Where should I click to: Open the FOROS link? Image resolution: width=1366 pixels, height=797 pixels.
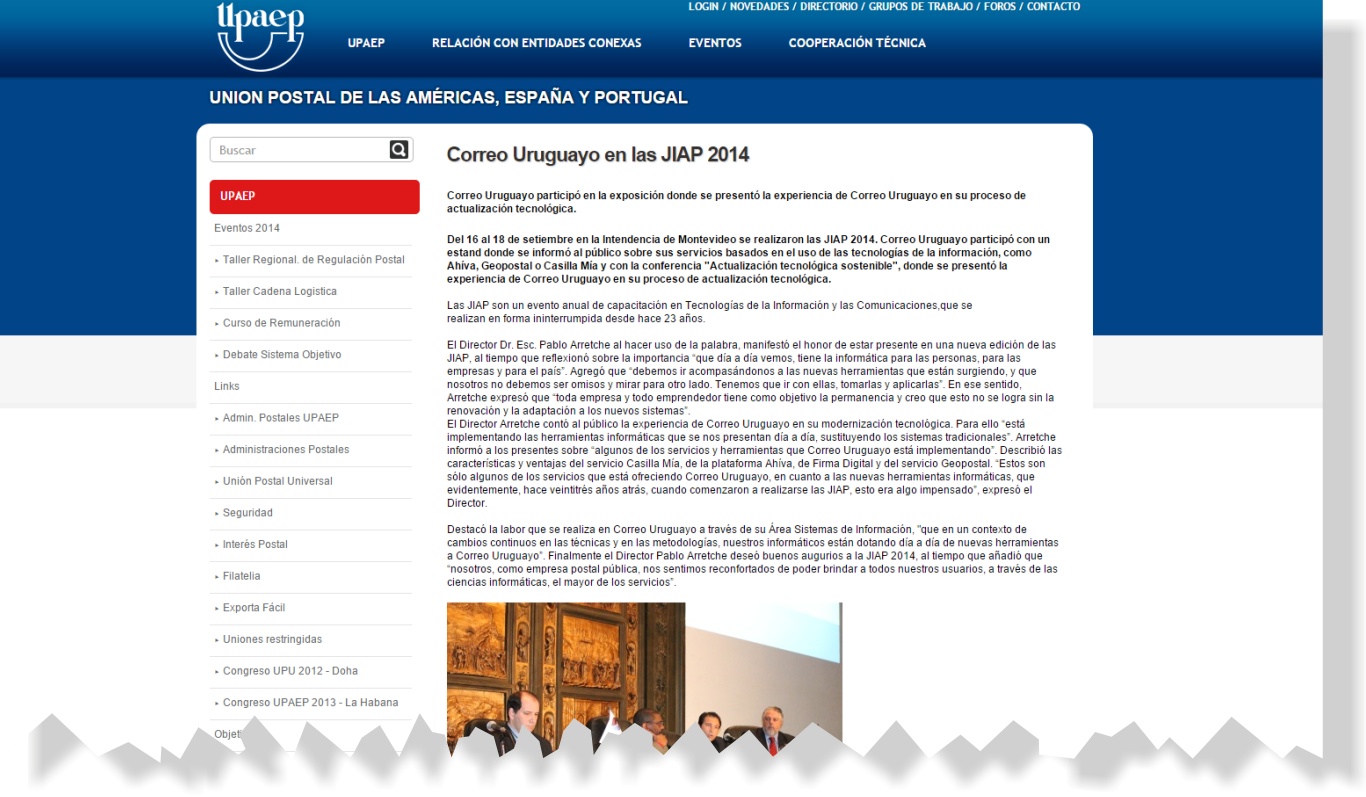pos(1000,7)
